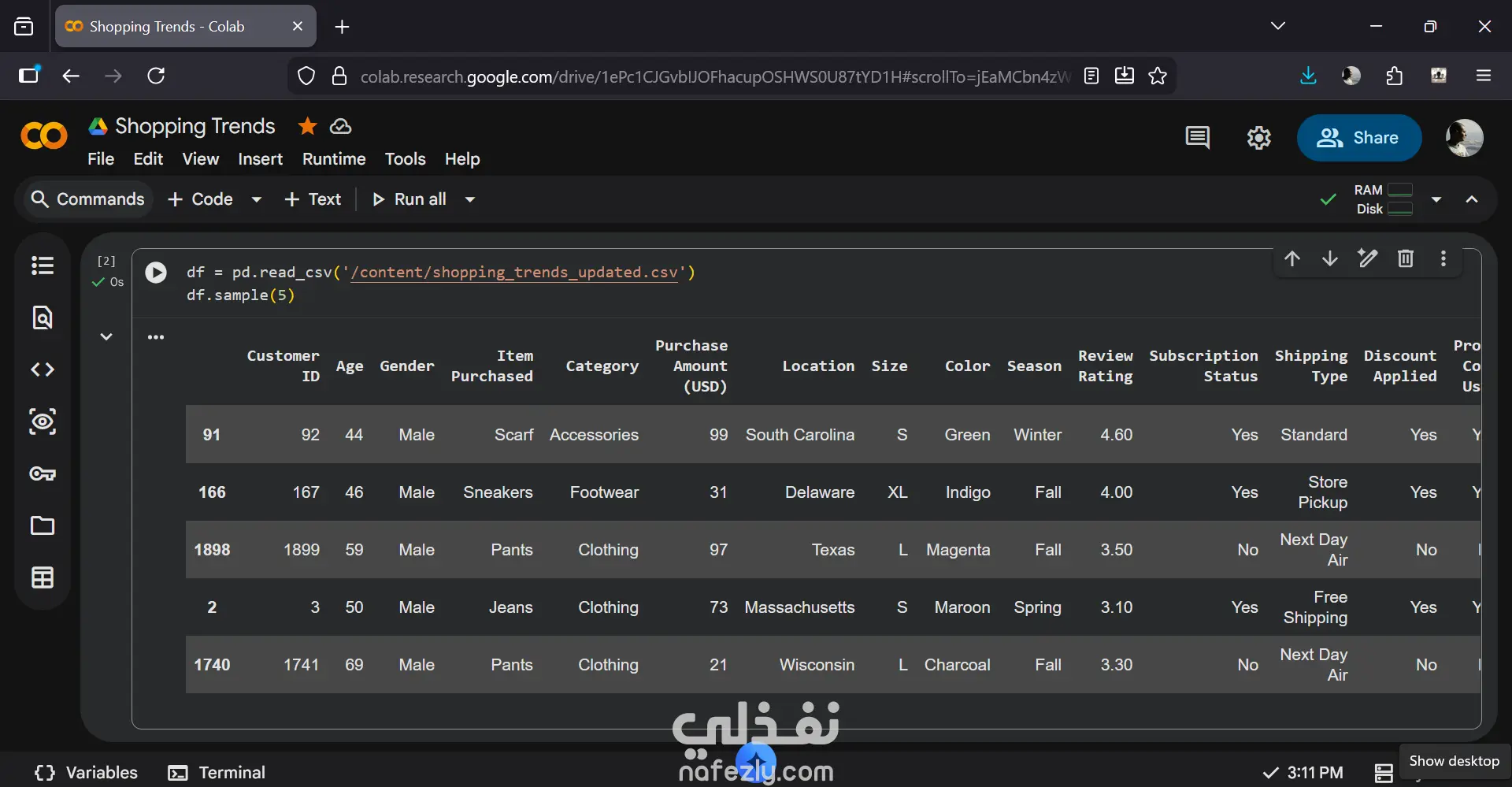This screenshot has height=787, width=1512.
Task: Collapse the cell output section
Action: [x=106, y=337]
